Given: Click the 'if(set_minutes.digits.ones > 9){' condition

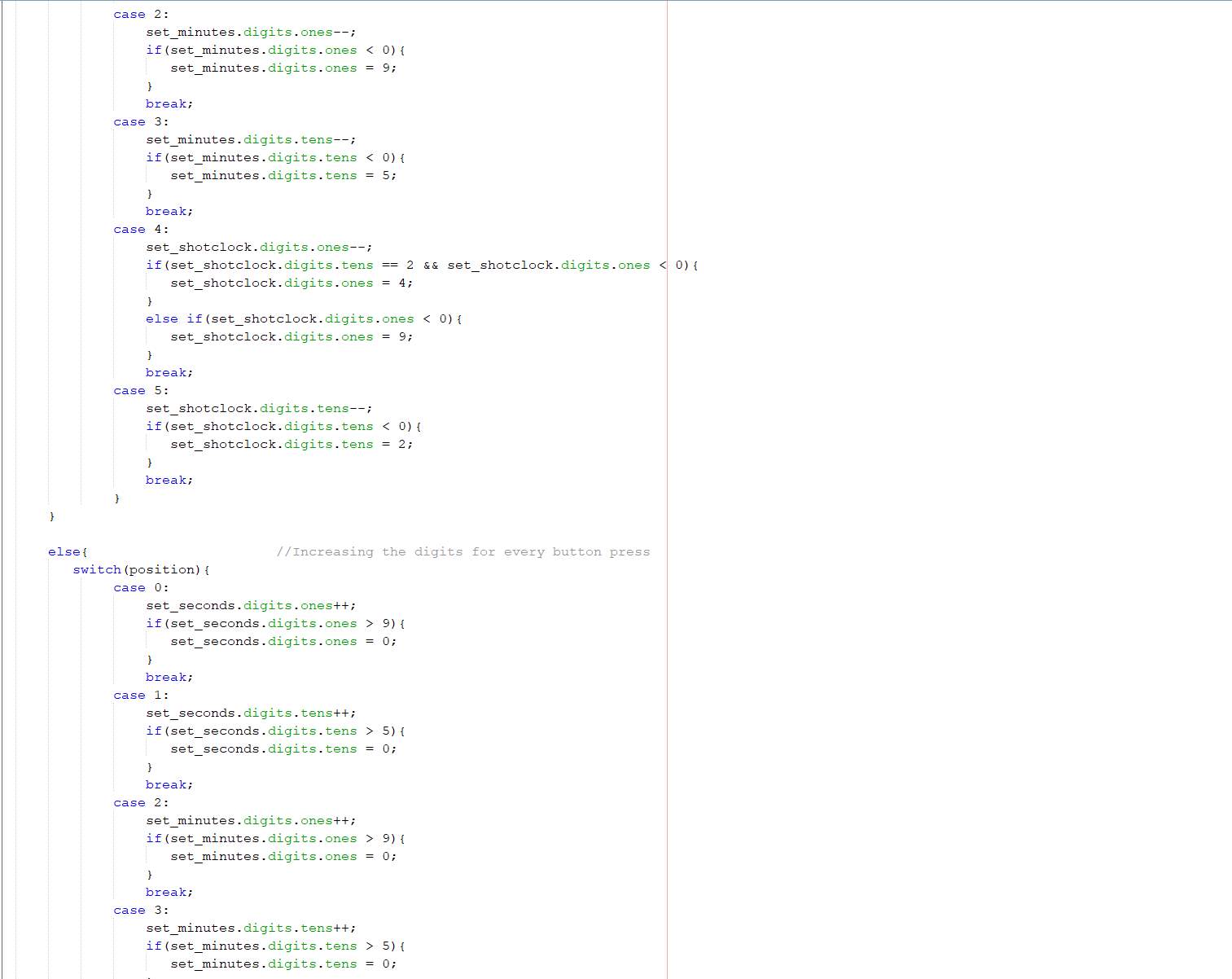Looking at the screenshot, I should 275,839.
